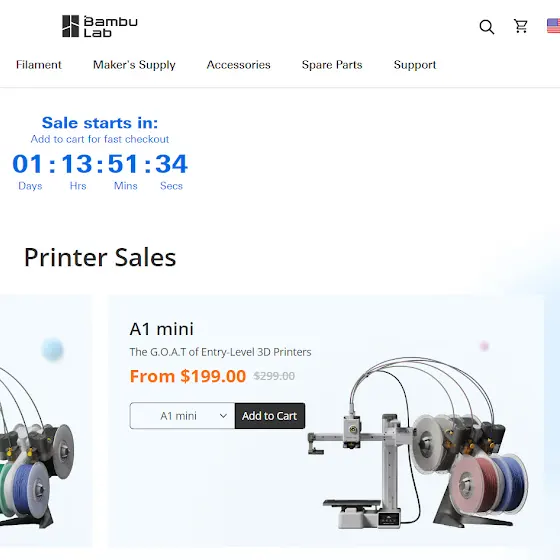Open the Spare Parts menu
This screenshot has width=560, height=560.
pos(332,65)
